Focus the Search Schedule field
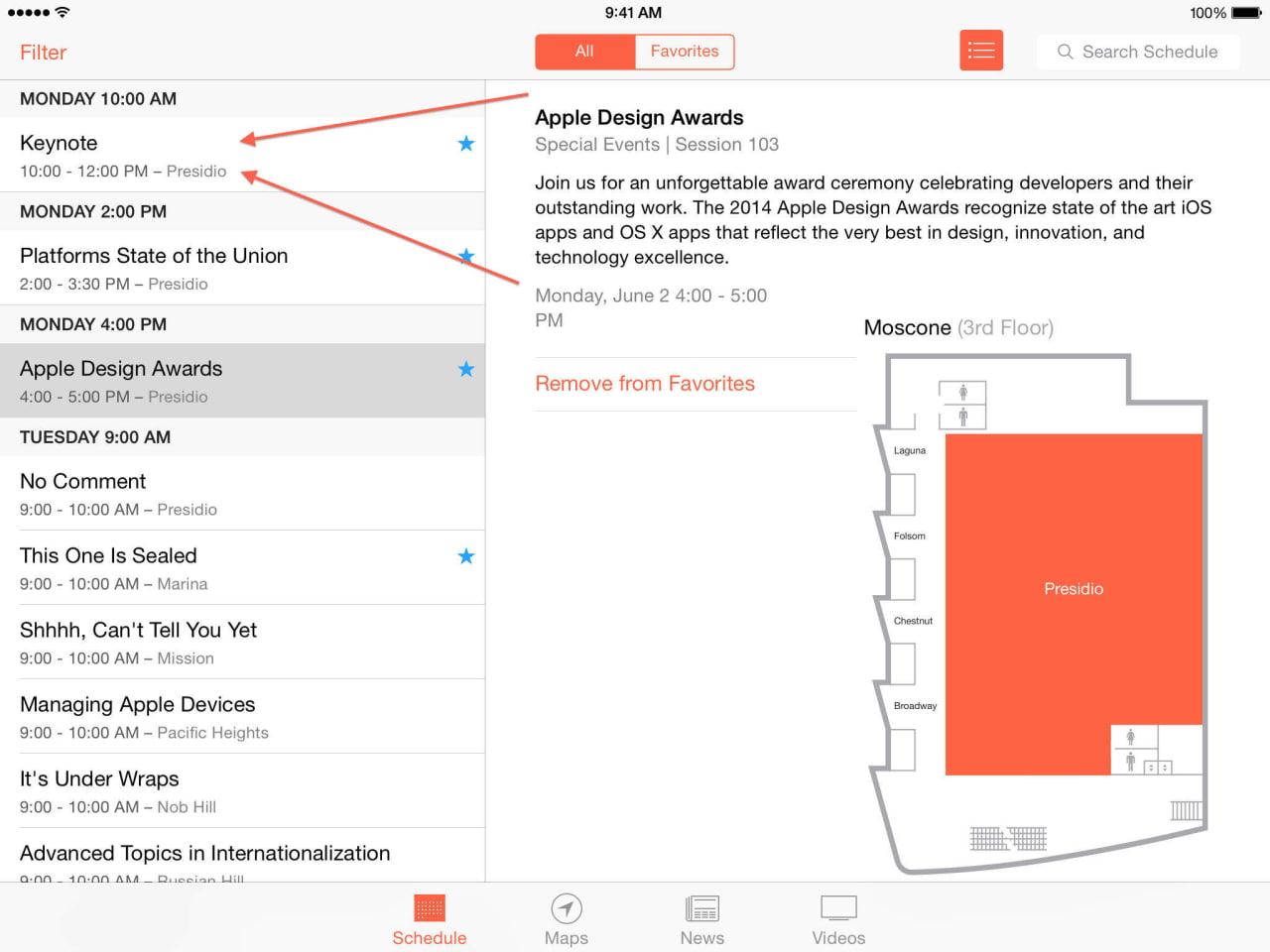 tap(1138, 52)
